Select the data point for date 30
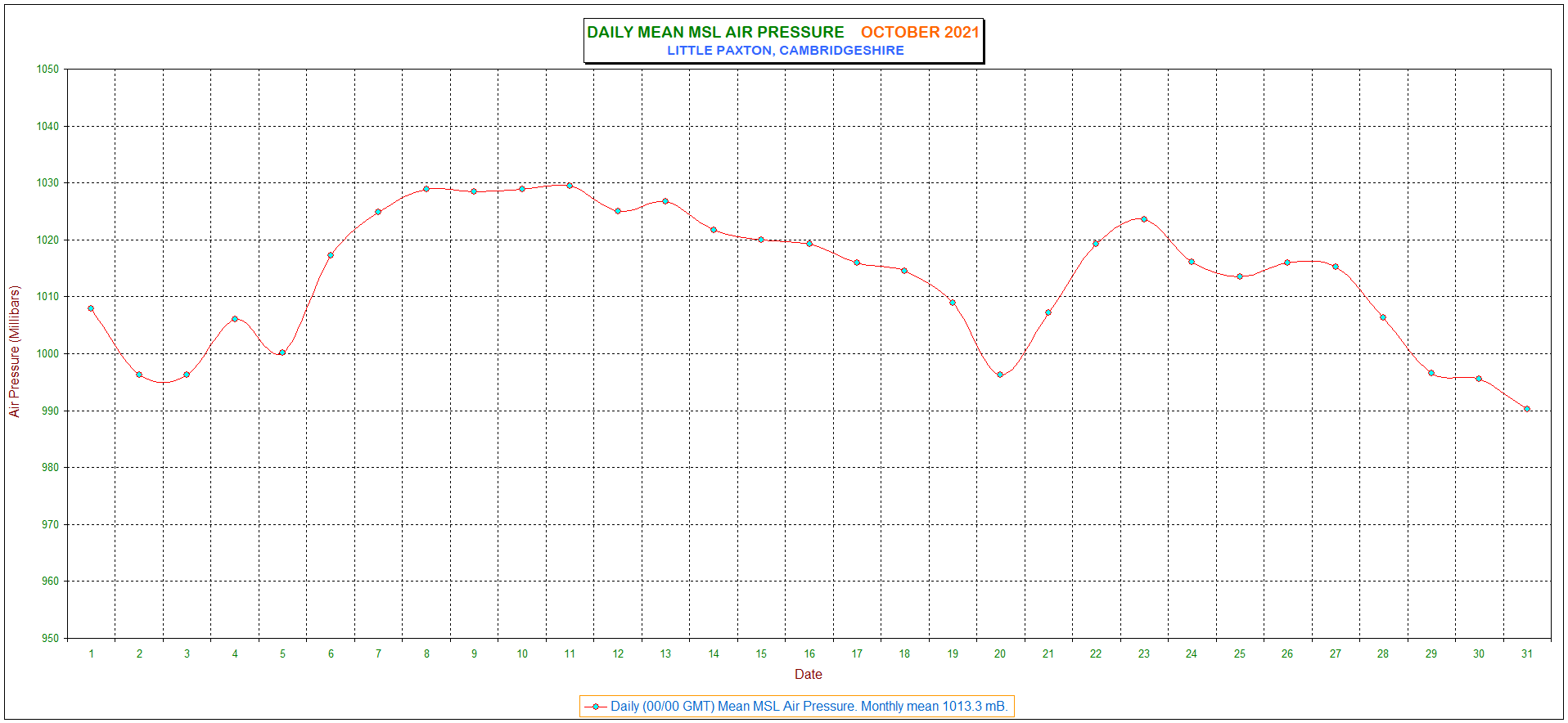 coord(1479,379)
